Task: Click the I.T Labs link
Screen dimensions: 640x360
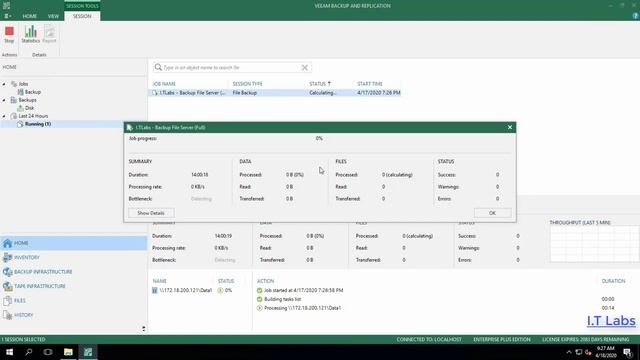Action: pos(611,321)
